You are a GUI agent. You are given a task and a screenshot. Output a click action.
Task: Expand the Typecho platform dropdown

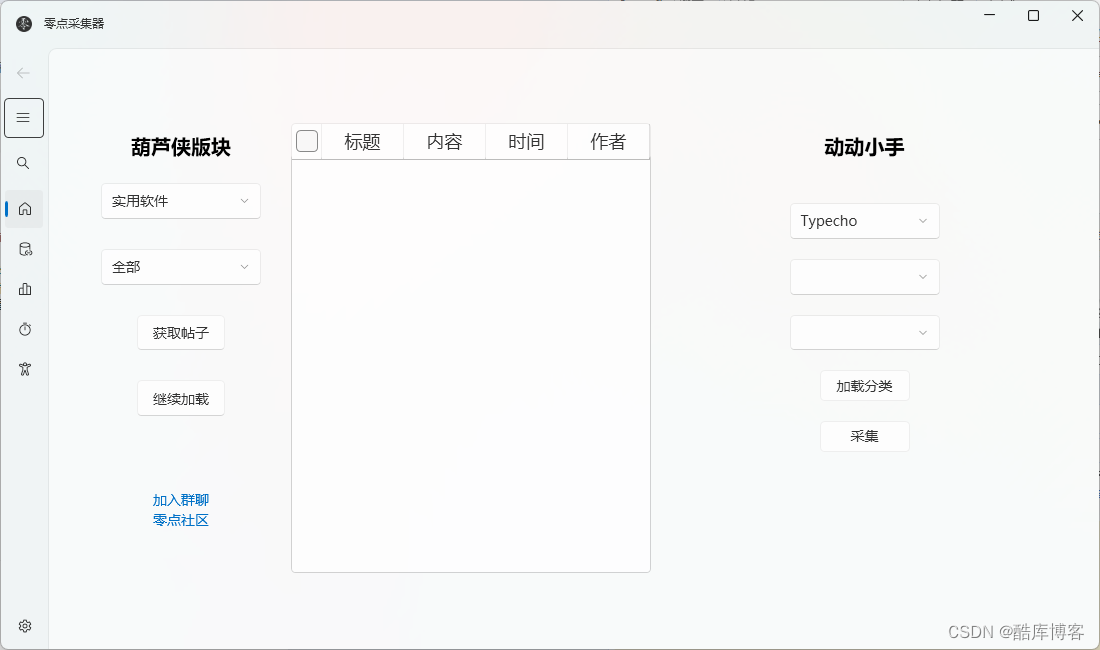[x=864, y=221]
